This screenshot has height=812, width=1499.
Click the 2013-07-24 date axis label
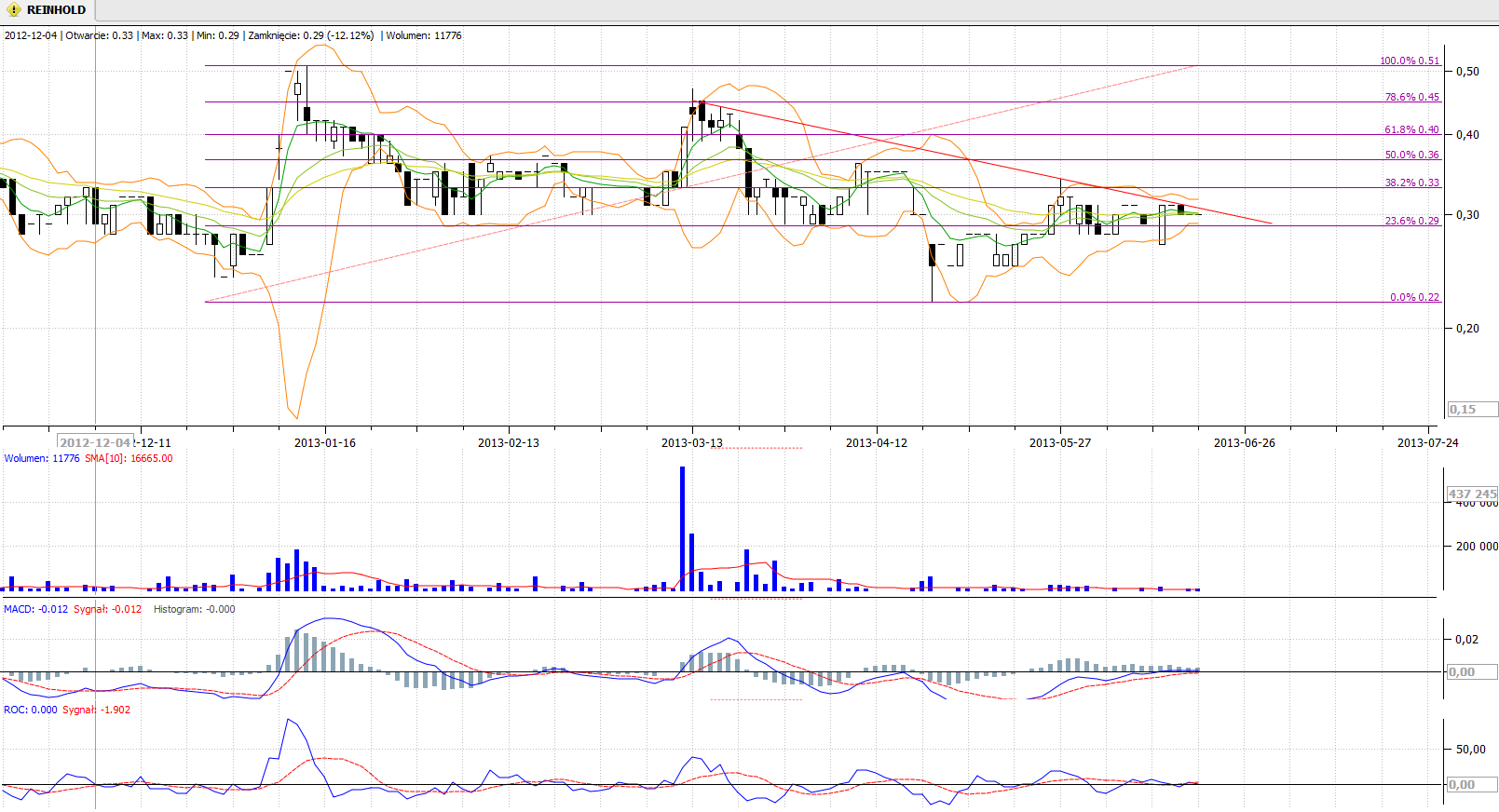tap(1428, 442)
